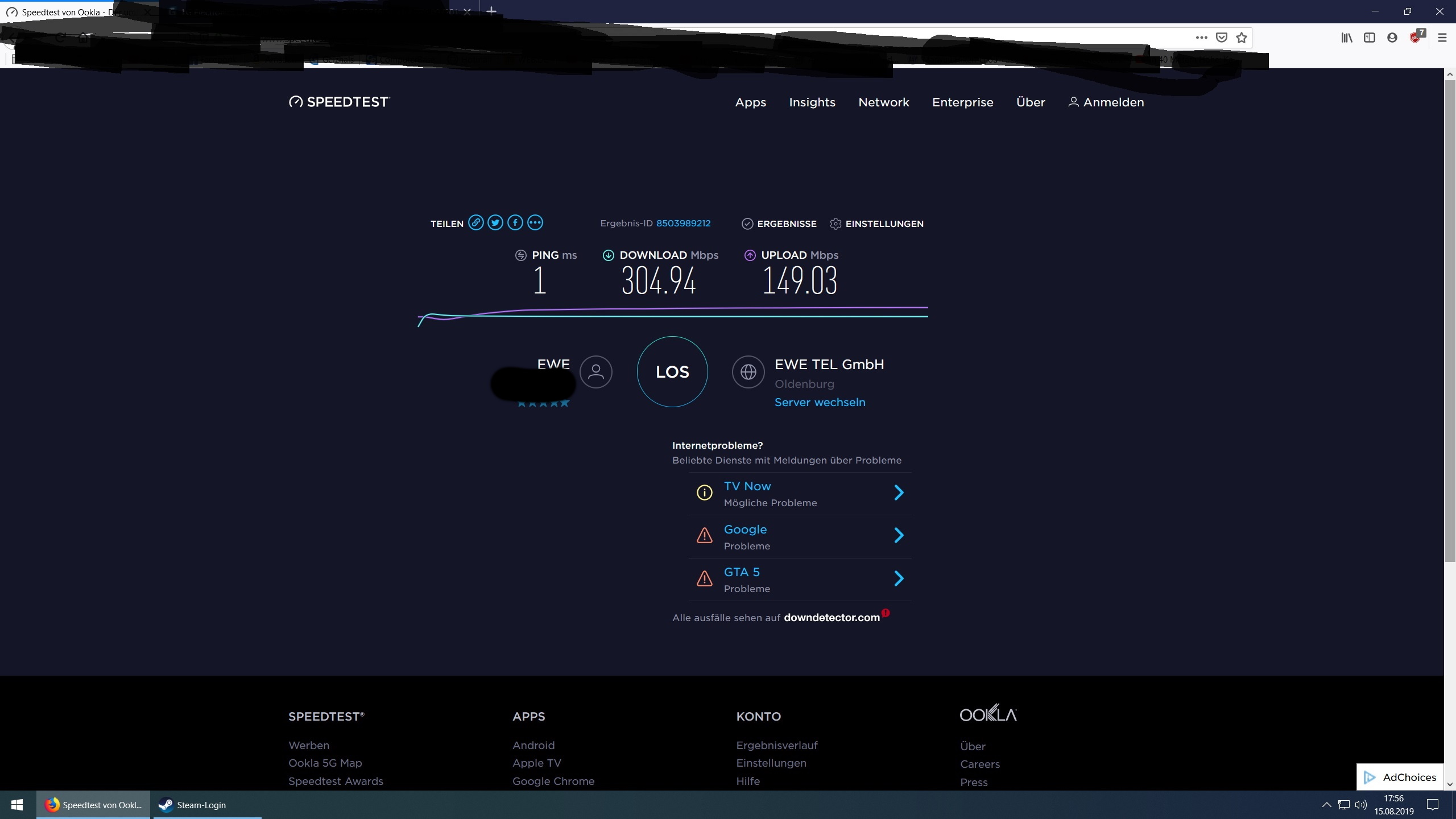Open the Network menu item
The height and width of the screenshot is (819, 1456).
pos(883,102)
